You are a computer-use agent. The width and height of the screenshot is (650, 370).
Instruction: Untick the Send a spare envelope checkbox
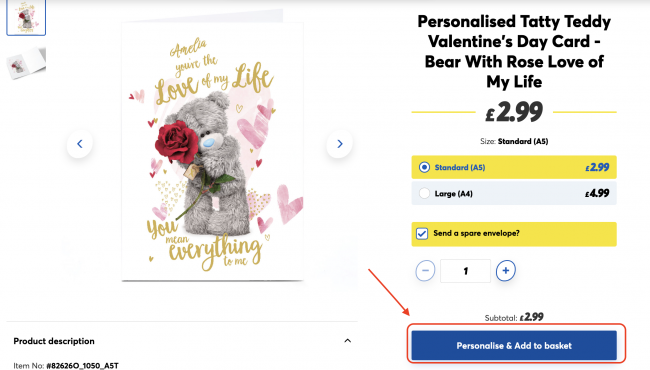[422, 234]
